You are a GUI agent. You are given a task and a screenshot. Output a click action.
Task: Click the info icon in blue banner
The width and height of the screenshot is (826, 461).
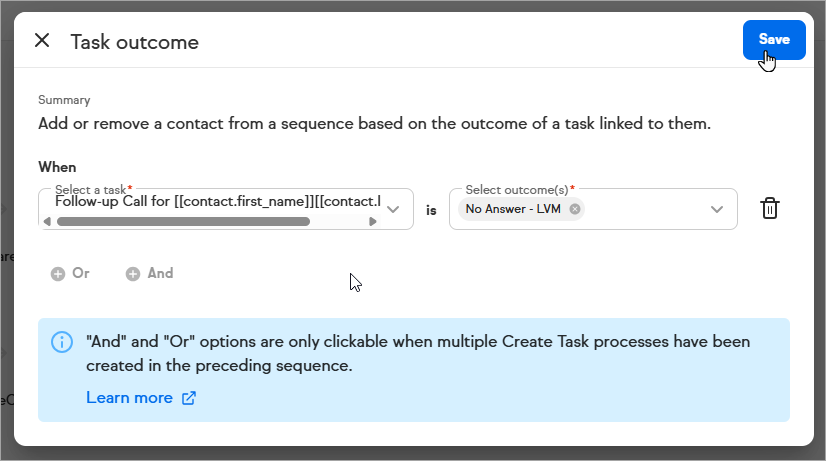[x=62, y=342]
